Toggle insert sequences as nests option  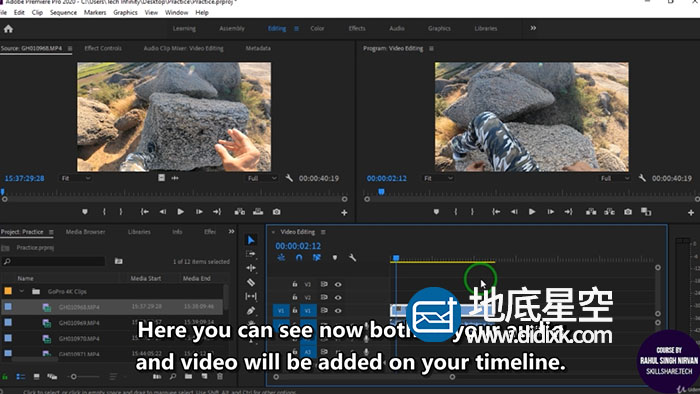281,257
